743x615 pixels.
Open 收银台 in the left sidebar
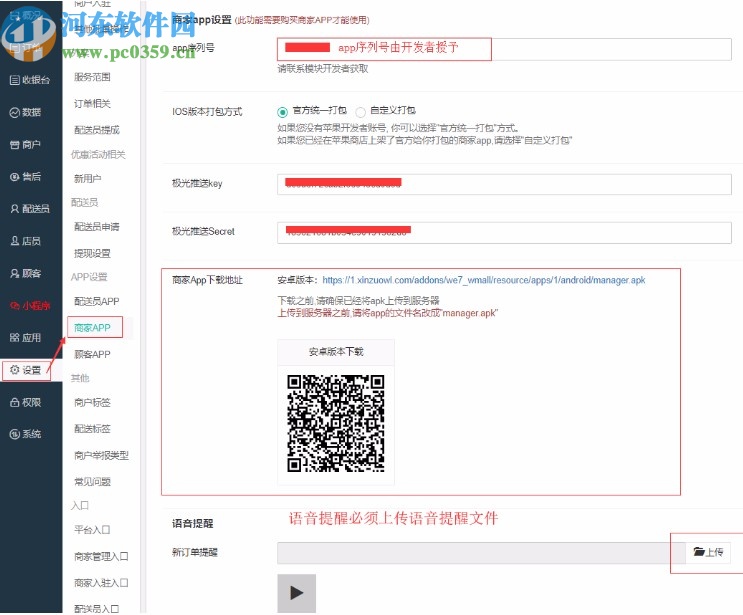tap(30, 80)
